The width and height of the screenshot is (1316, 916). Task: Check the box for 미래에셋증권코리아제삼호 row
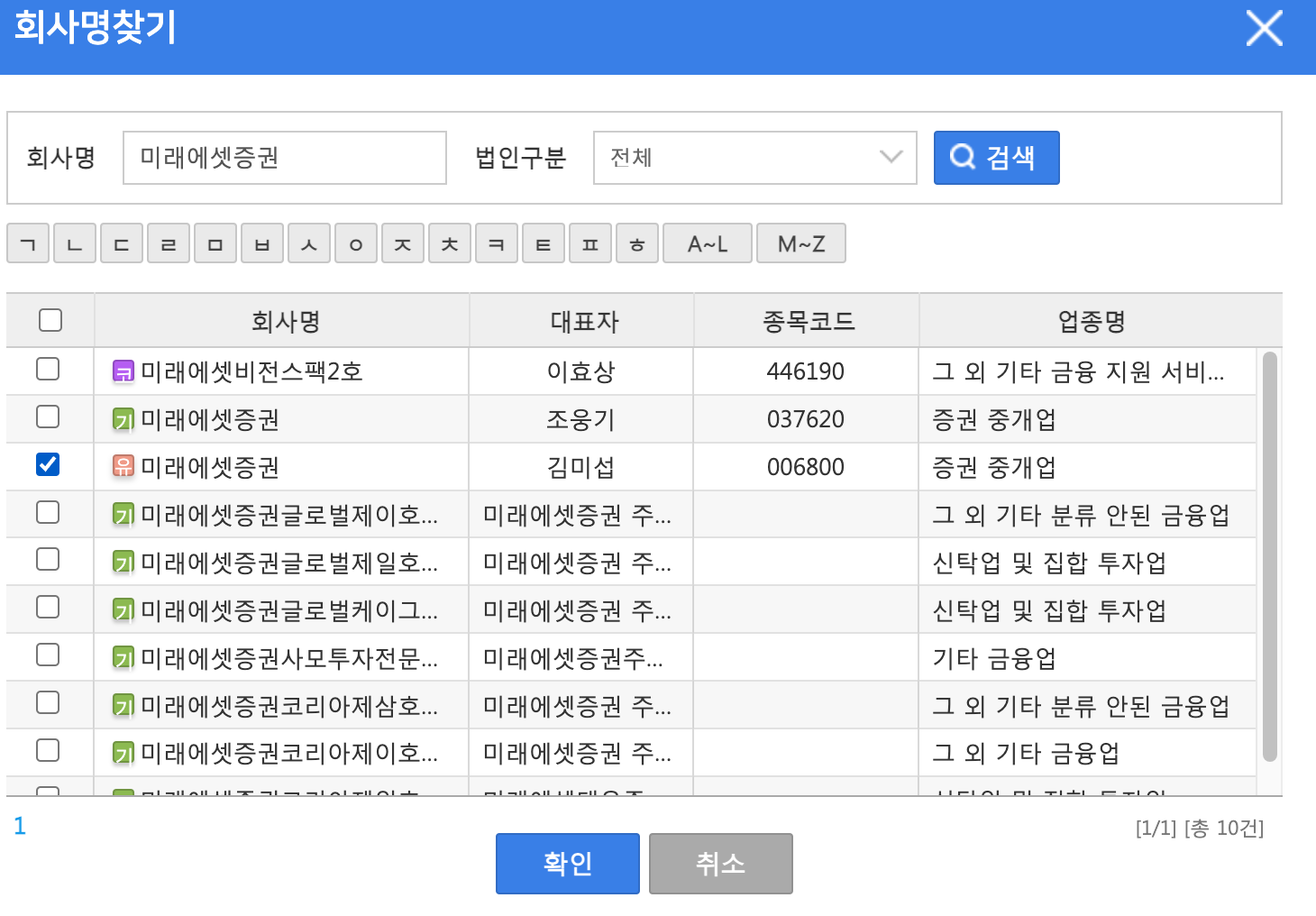[x=48, y=702]
